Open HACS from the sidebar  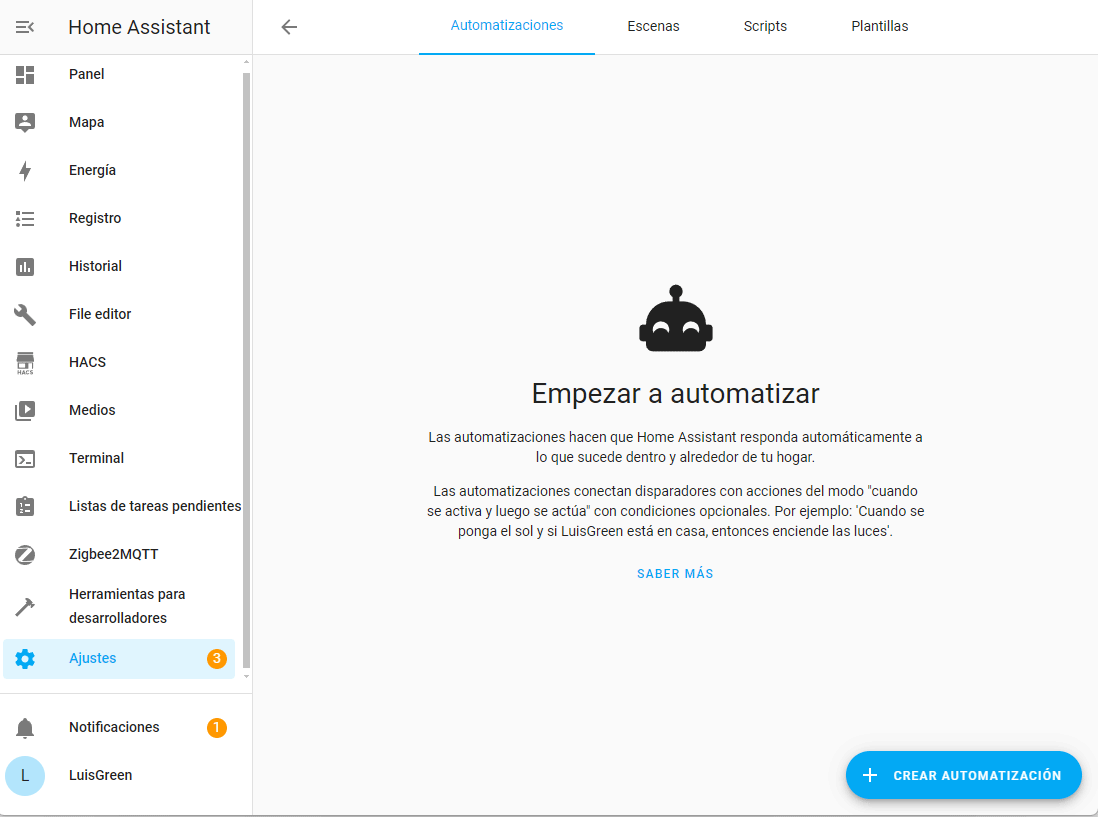coord(119,363)
